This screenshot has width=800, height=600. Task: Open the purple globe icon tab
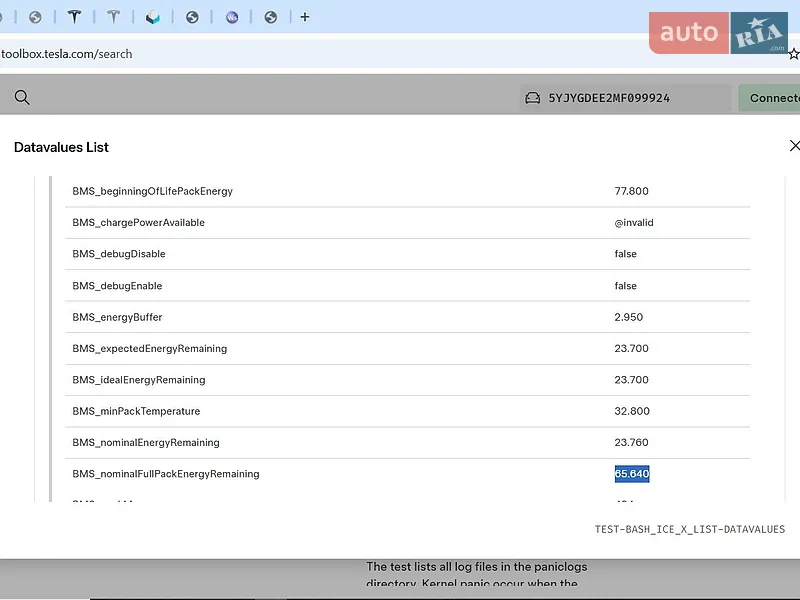point(232,17)
